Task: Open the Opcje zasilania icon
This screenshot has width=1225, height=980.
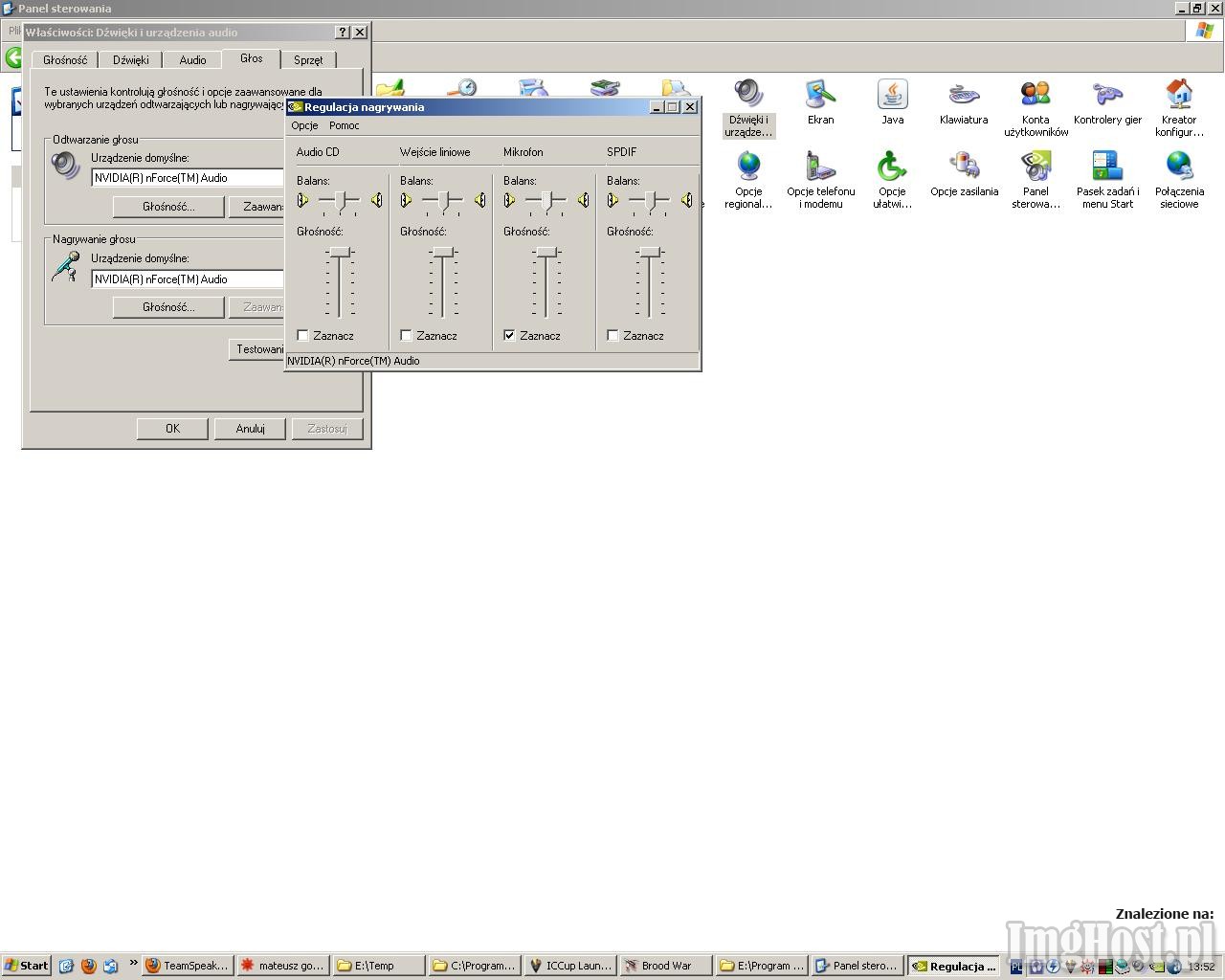Action: (964, 166)
